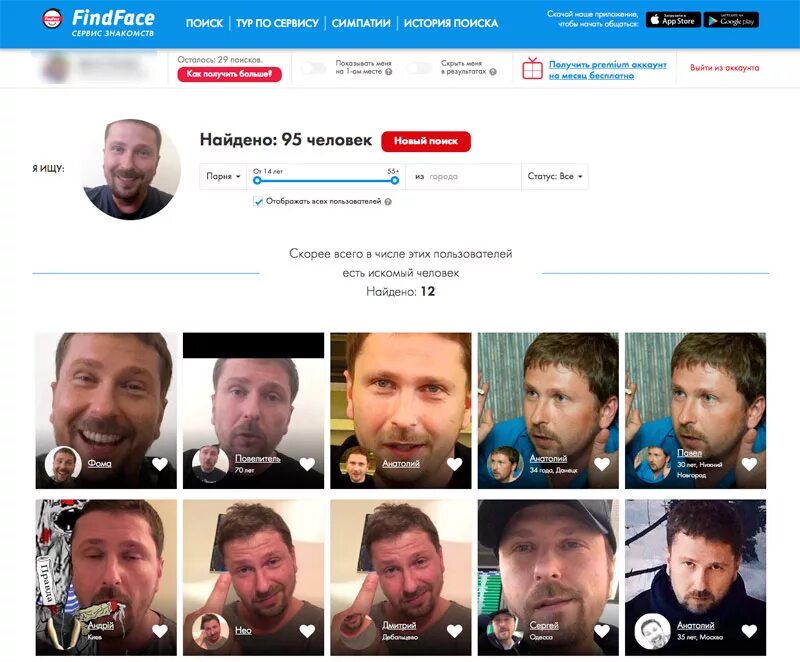Click heart icon on Анатолий 35 лет, Москва

point(749,631)
